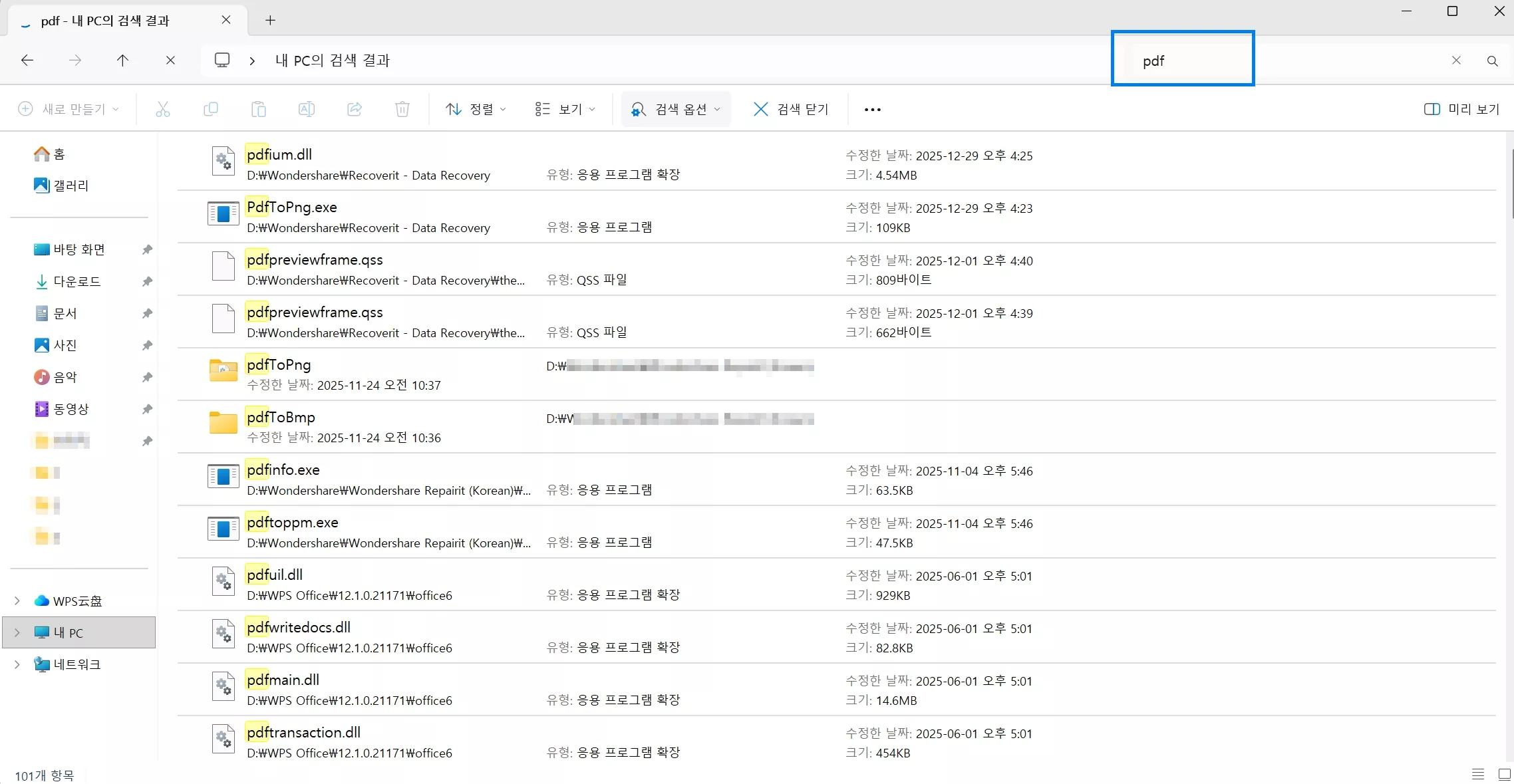
Task: Click the search magnifier icon
Action: [1492, 61]
